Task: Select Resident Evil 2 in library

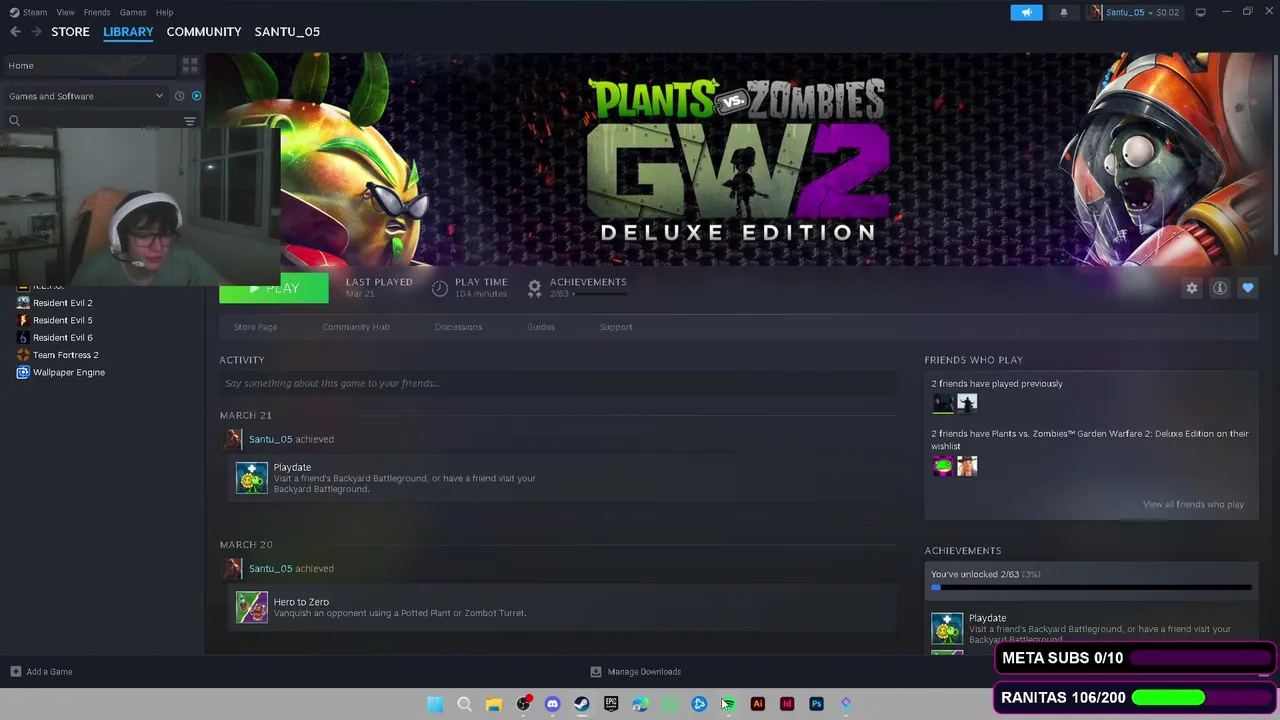Action: click(x=62, y=303)
